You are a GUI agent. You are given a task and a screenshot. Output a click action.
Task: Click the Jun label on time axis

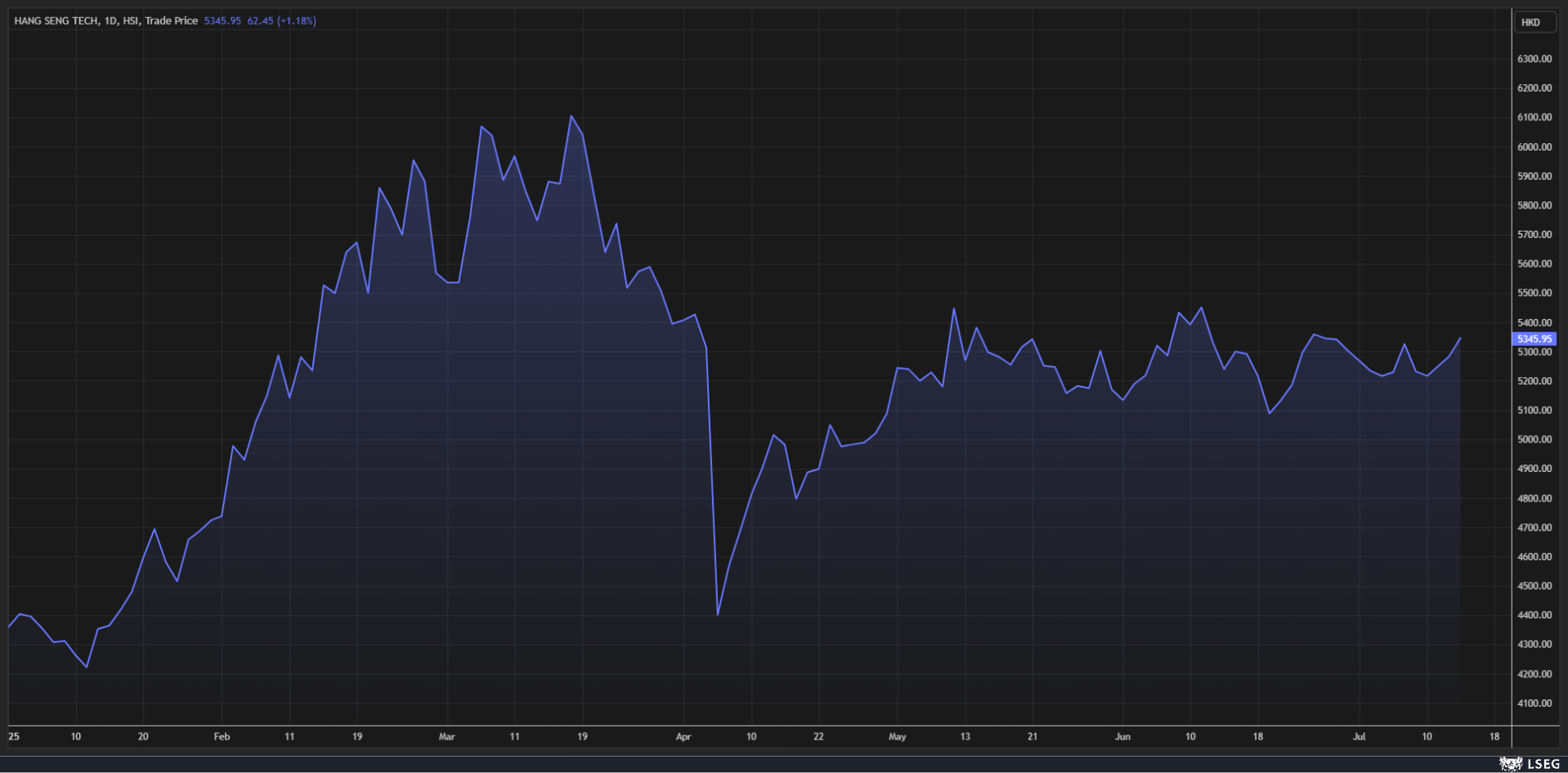(x=1122, y=737)
